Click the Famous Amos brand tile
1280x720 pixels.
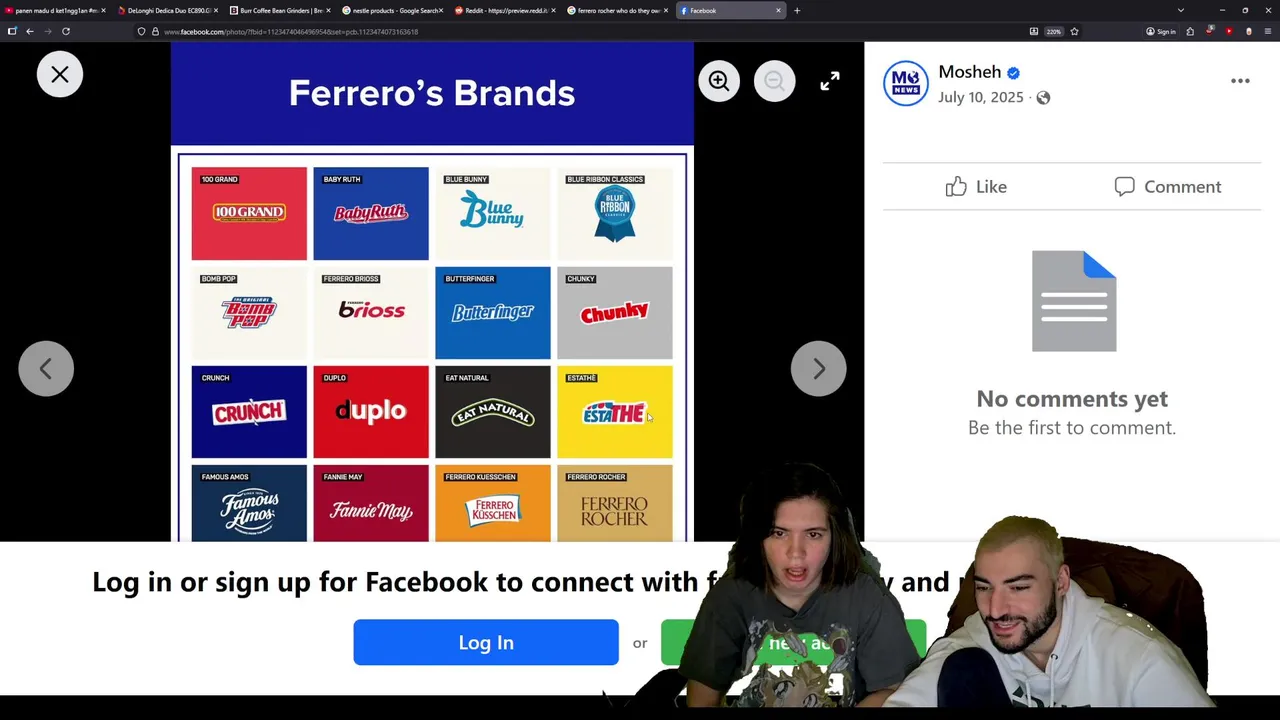249,504
